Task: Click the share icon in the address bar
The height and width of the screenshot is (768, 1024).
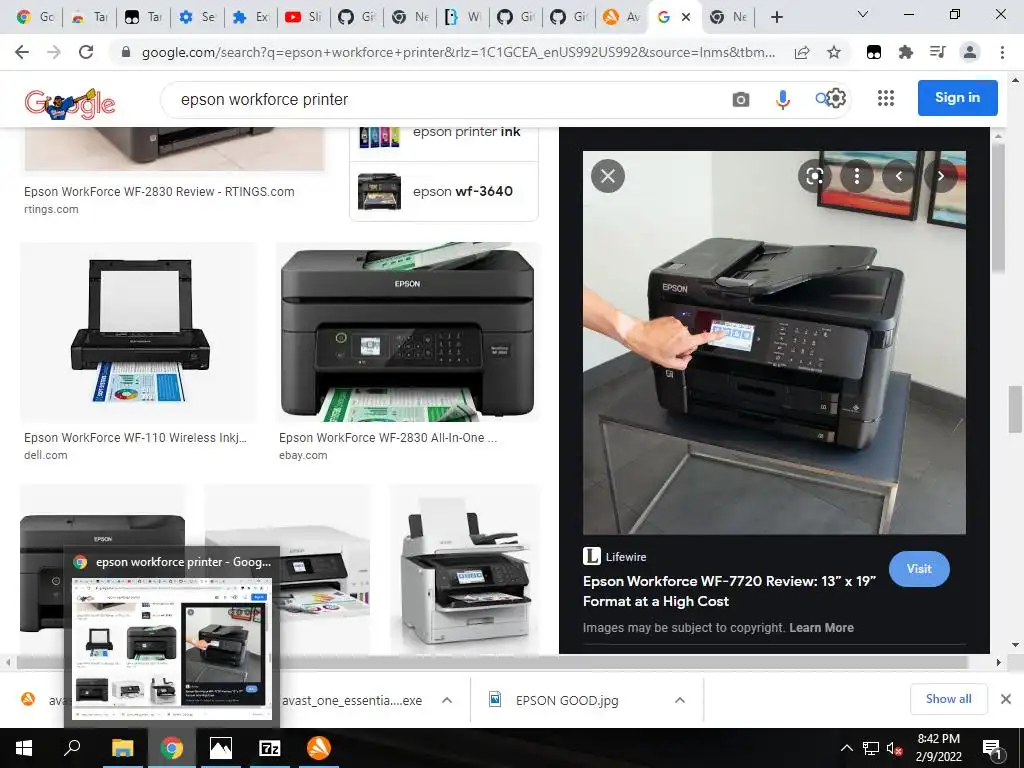Action: coord(802,53)
